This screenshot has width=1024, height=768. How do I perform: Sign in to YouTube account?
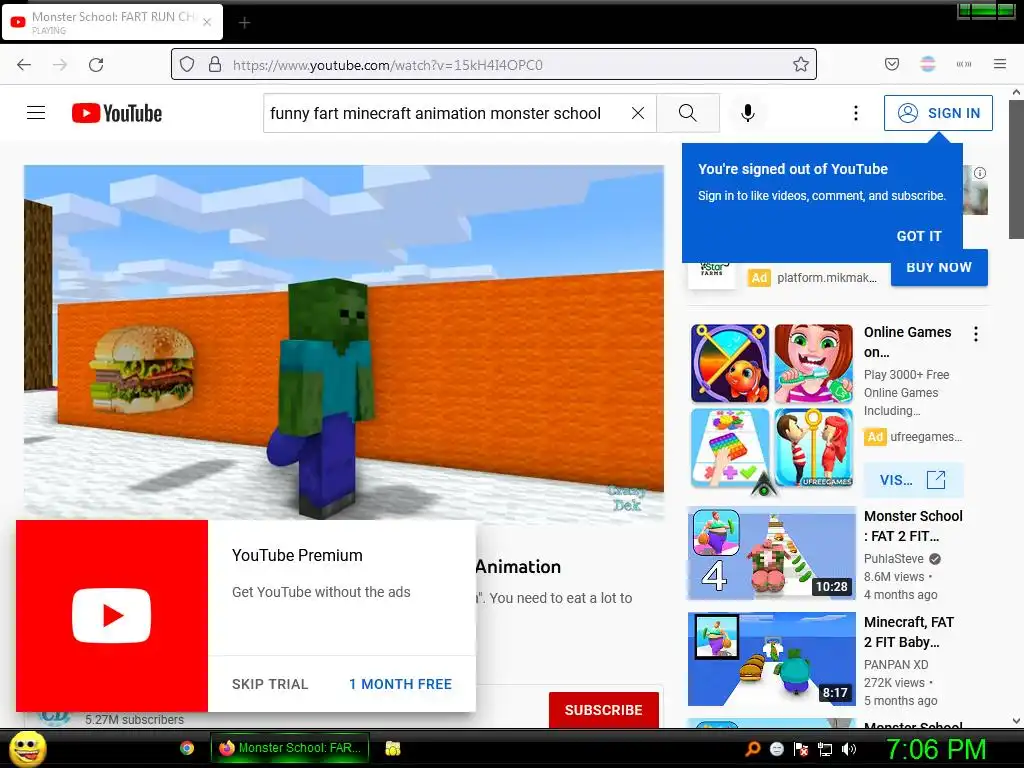(x=938, y=113)
